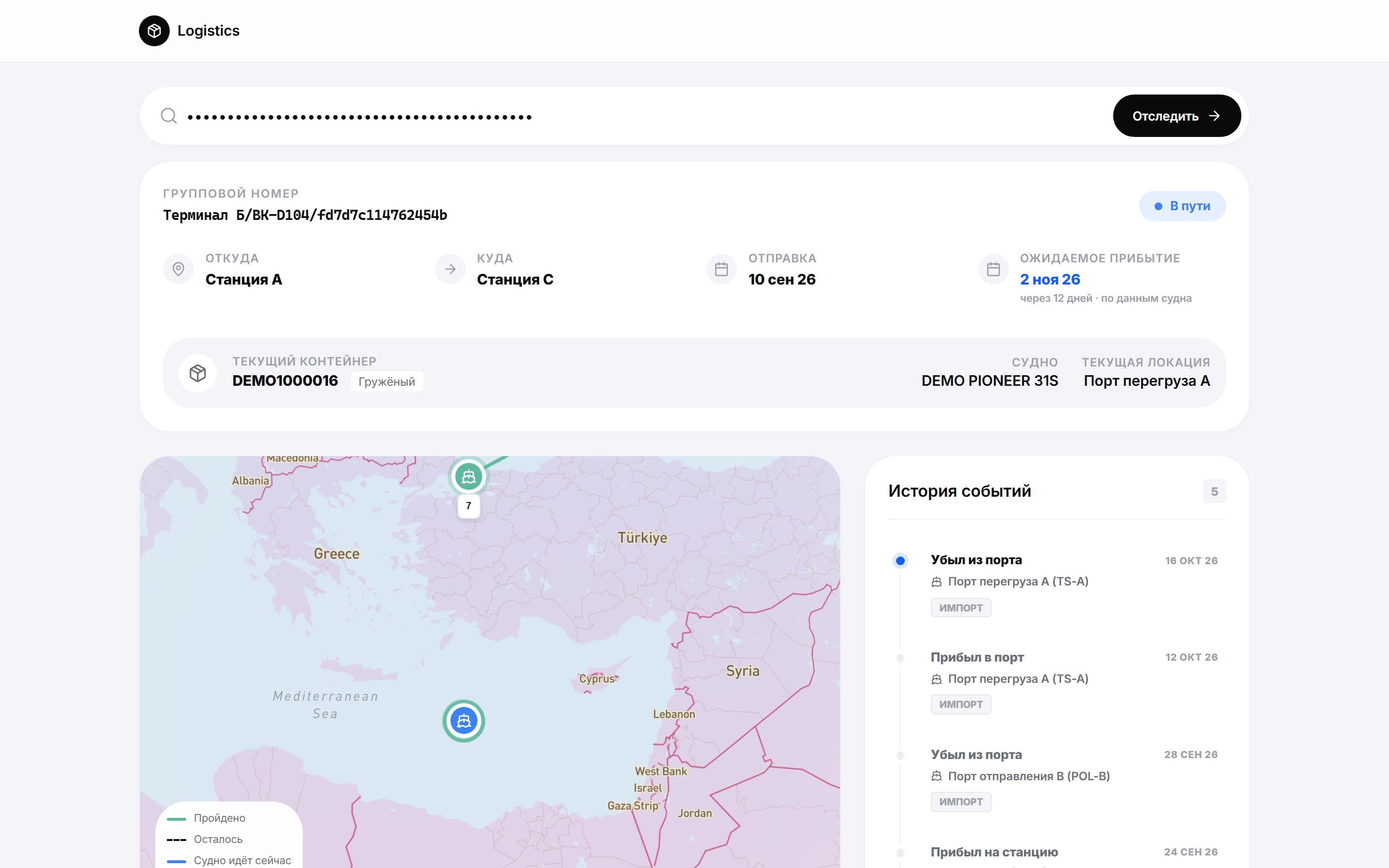Click the Отследить button
The height and width of the screenshot is (868, 1389).
point(1177,116)
